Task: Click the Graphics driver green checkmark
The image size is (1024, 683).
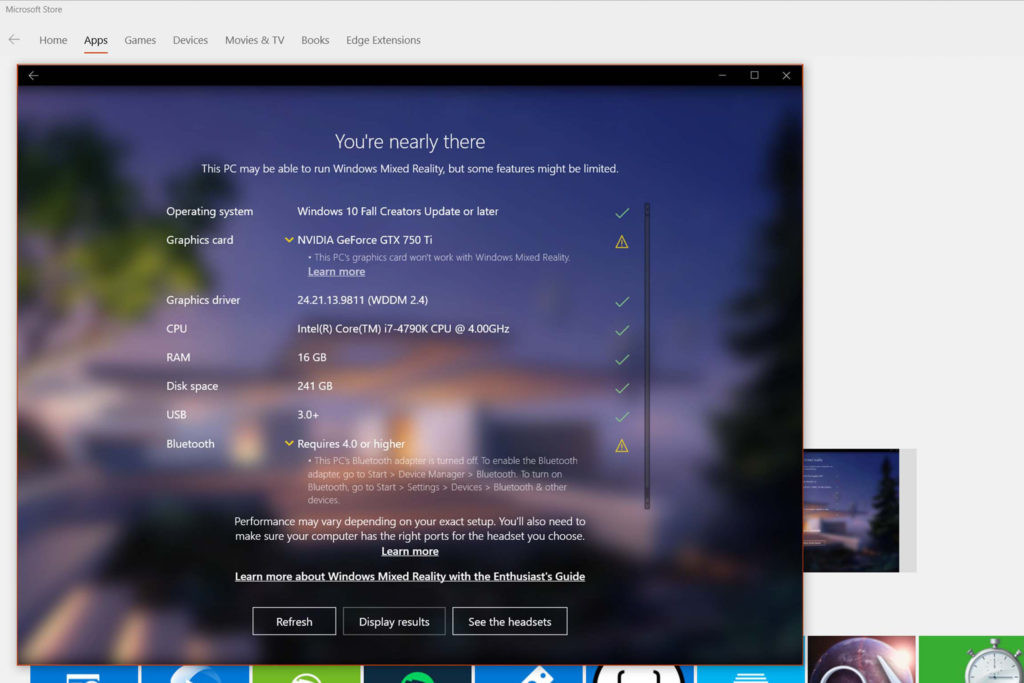Action: (x=622, y=301)
